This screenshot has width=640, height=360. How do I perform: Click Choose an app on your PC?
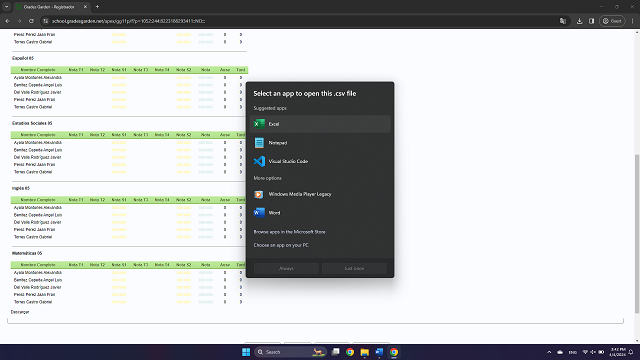pyautogui.click(x=281, y=245)
